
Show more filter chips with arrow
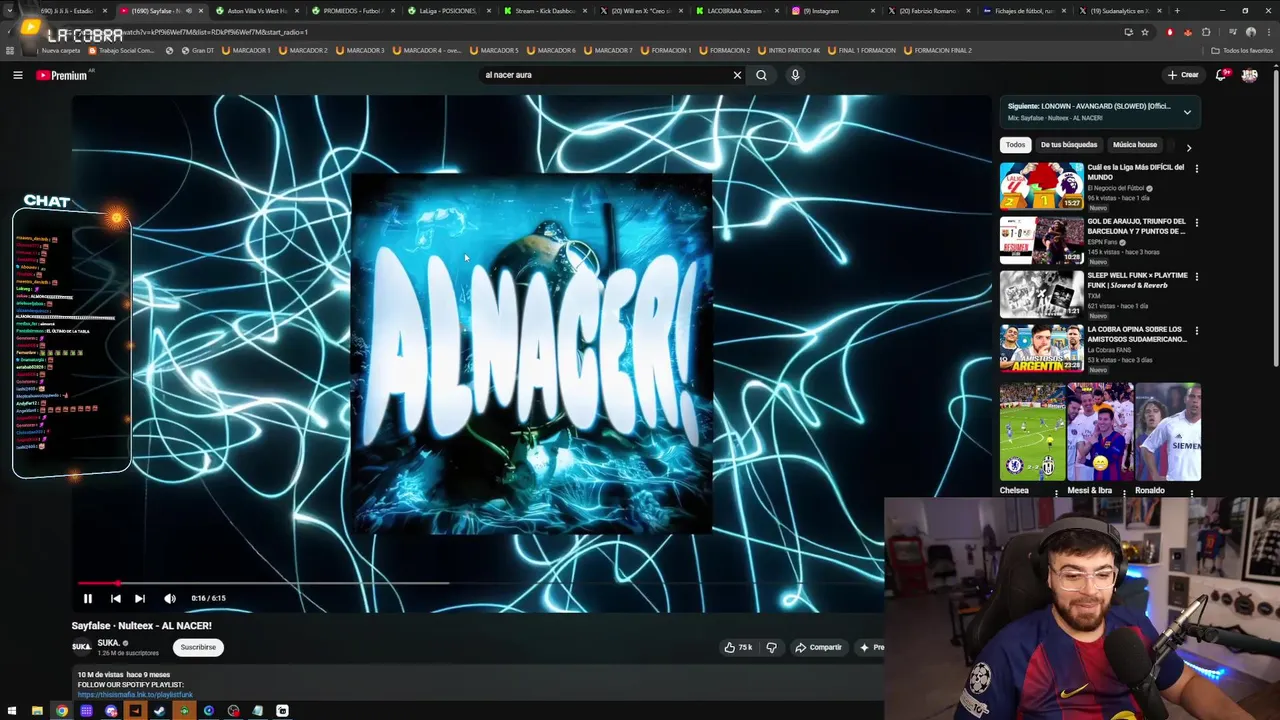coord(1188,147)
